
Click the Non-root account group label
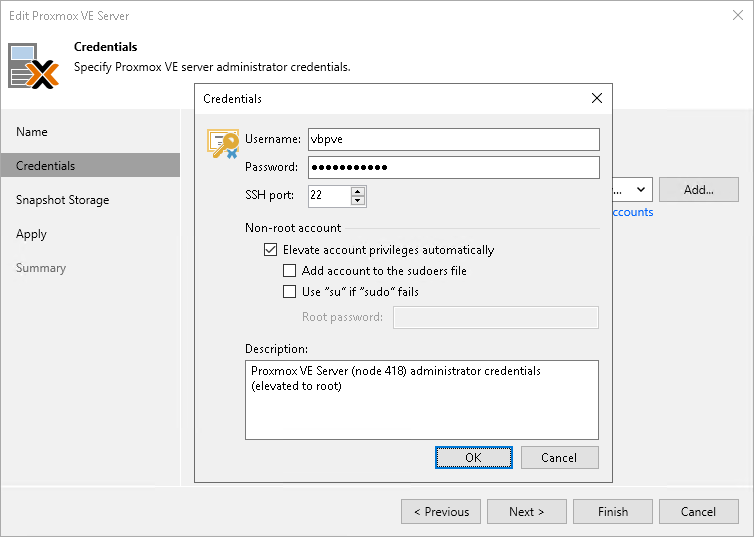click(x=293, y=228)
